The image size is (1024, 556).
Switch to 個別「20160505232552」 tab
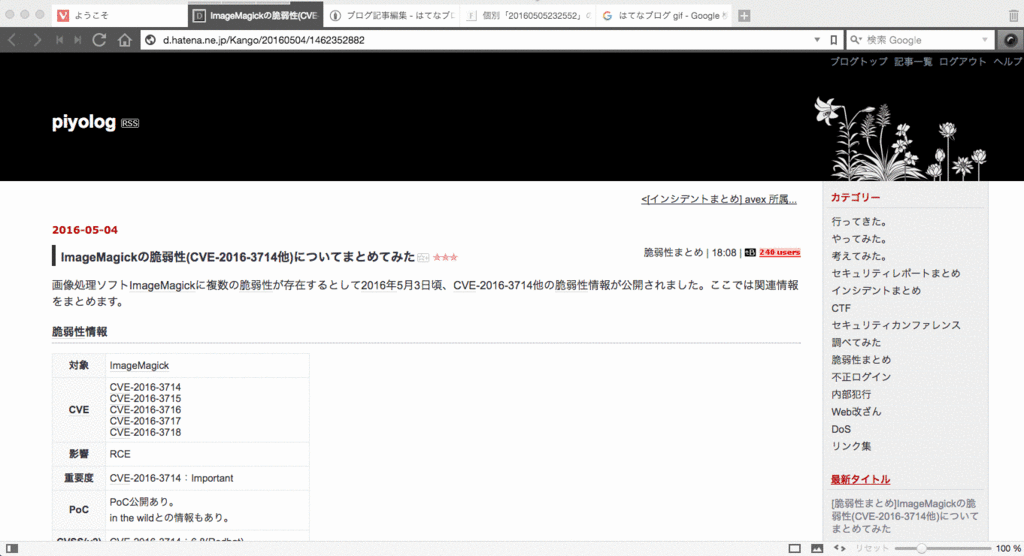pos(528,16)
